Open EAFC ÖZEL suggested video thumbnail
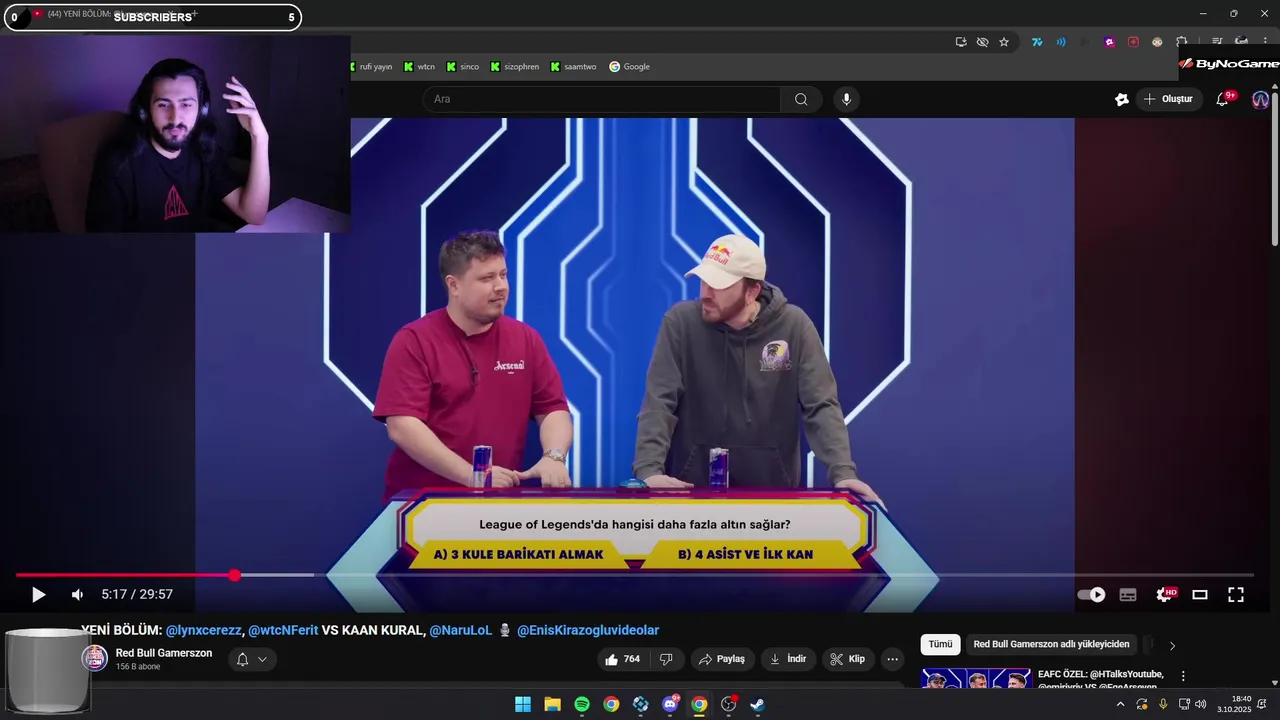This screenshot has width=1280, height=720. (976, 679)
